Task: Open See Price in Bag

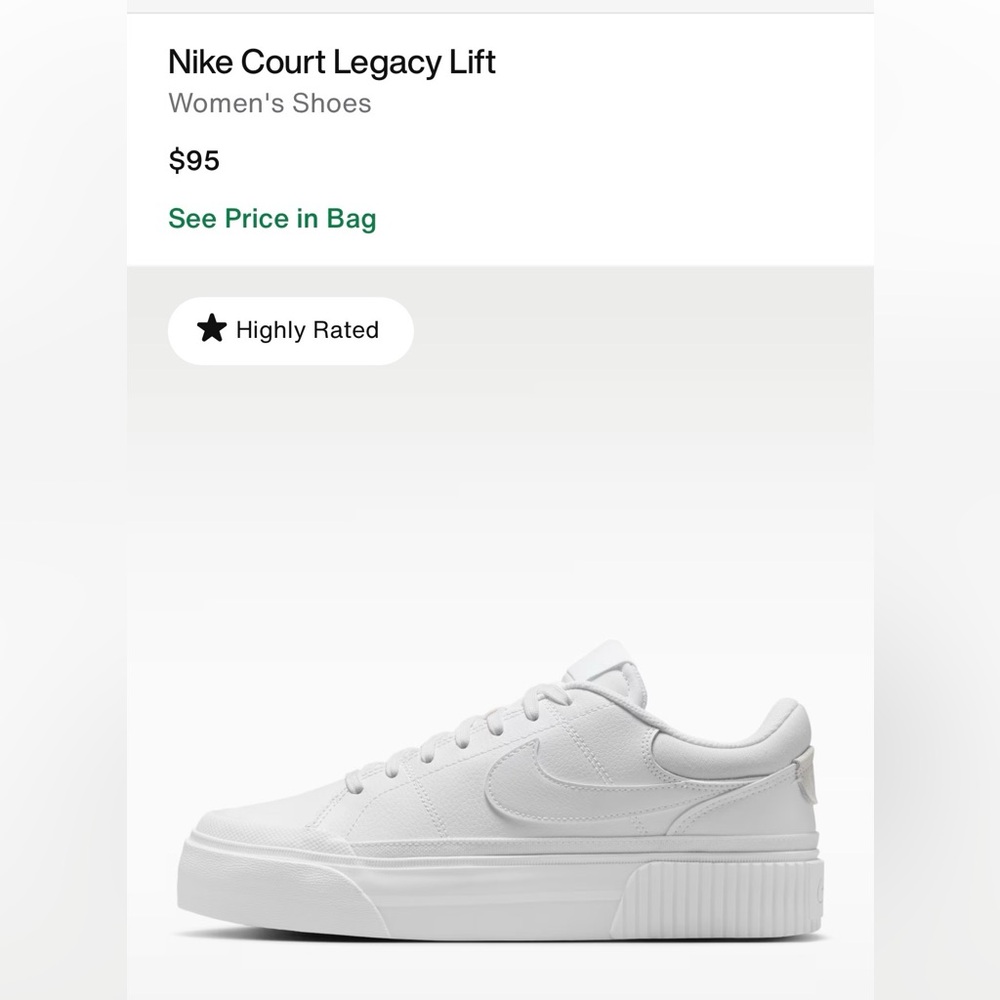Action: 272,218
